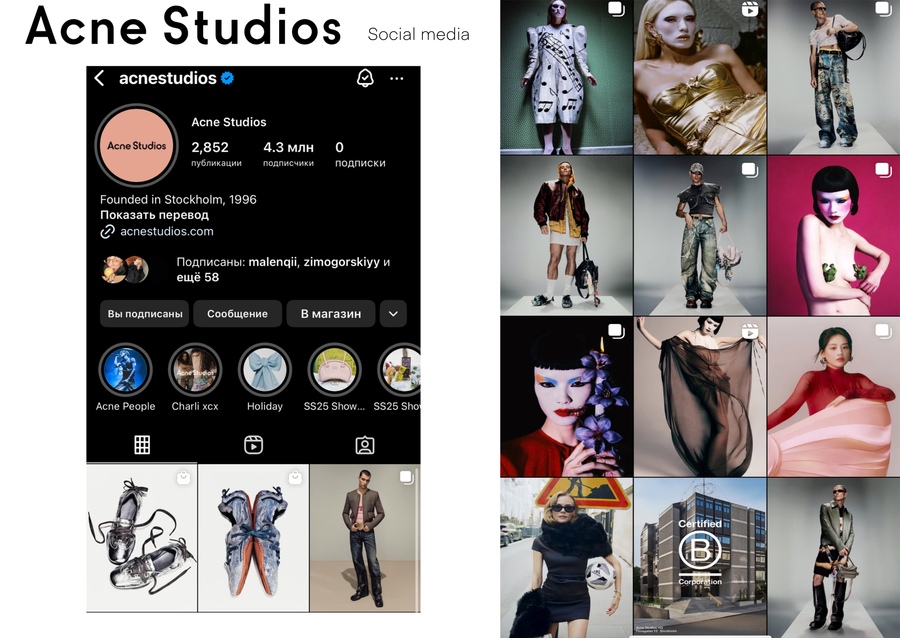Open the sheer black fabric reel post

700,396
